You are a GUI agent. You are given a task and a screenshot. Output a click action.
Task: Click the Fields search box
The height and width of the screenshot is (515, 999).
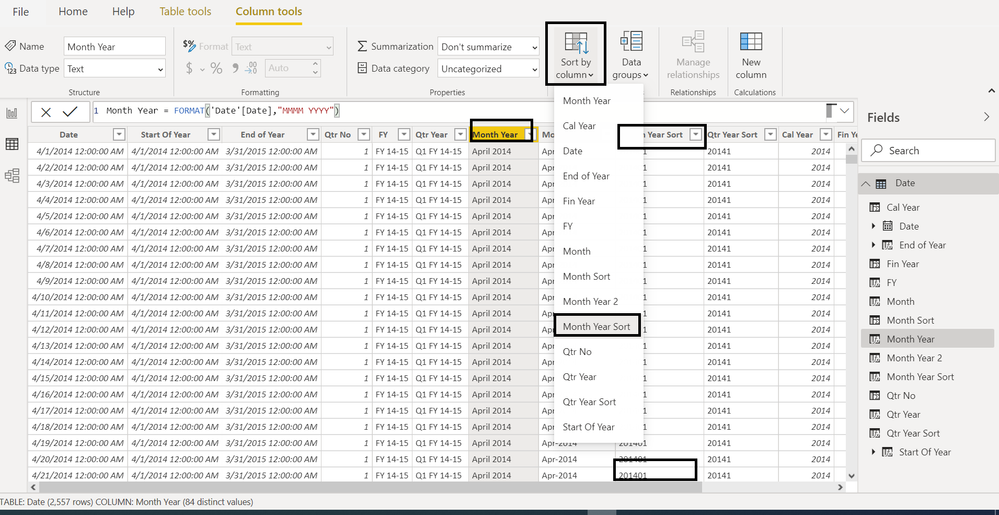click(x=928, y=150)
